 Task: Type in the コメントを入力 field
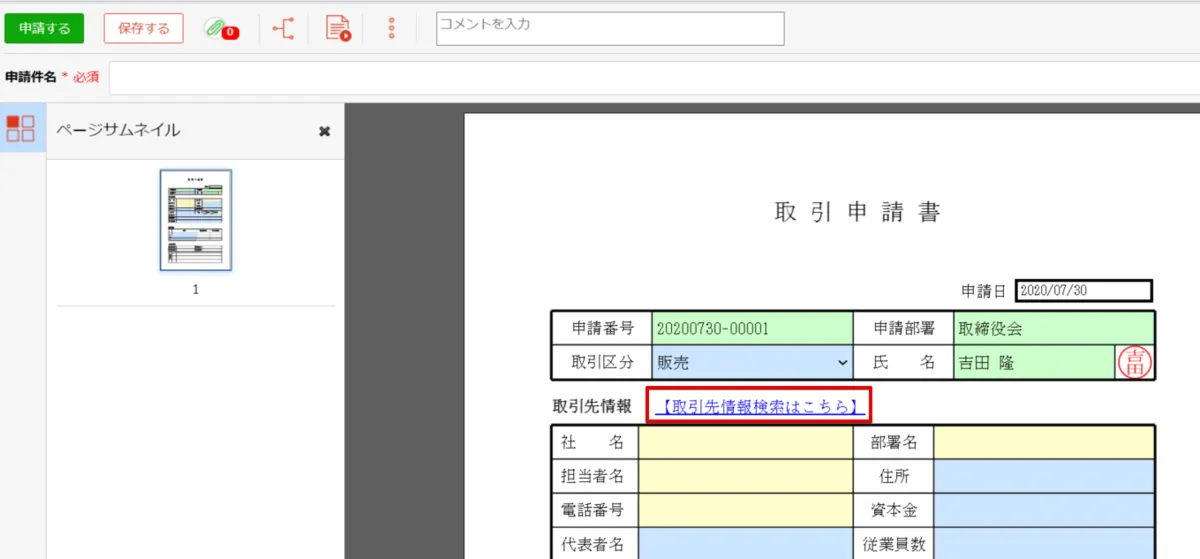pyautogui.click(x=610, y=29)
